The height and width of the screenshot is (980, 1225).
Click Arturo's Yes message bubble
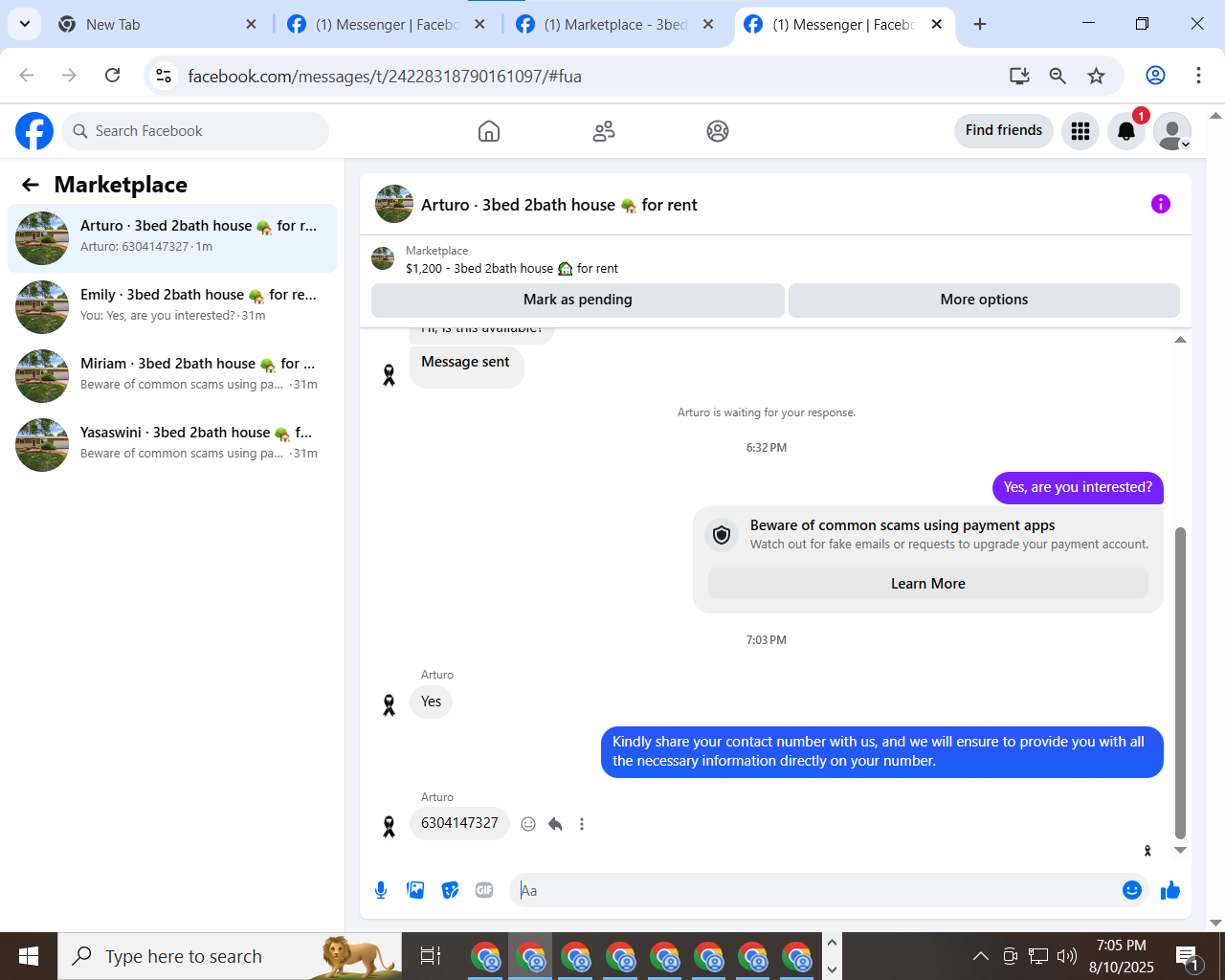(x=432, y=702)
